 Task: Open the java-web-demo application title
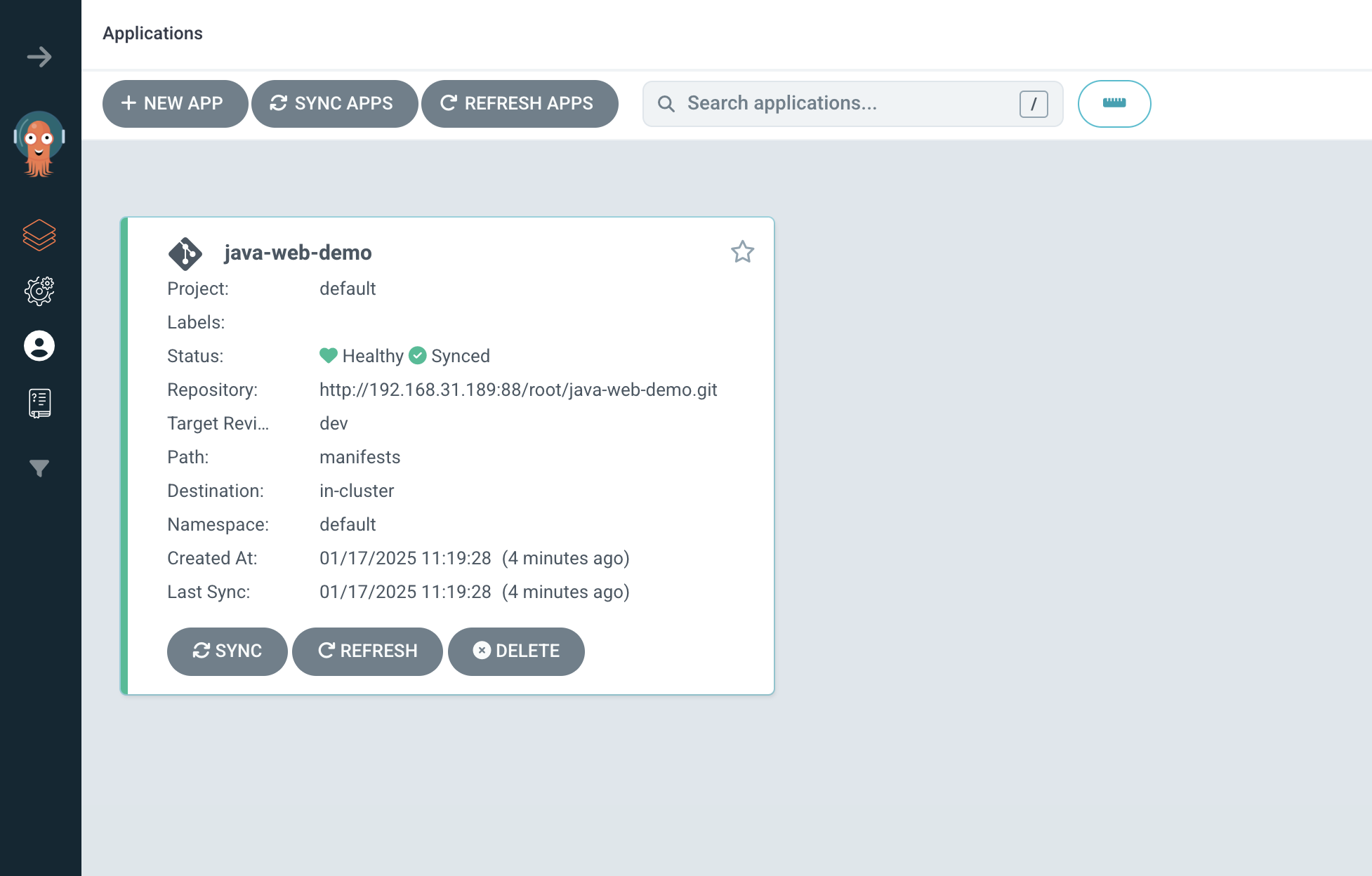(x=298, y=253)
